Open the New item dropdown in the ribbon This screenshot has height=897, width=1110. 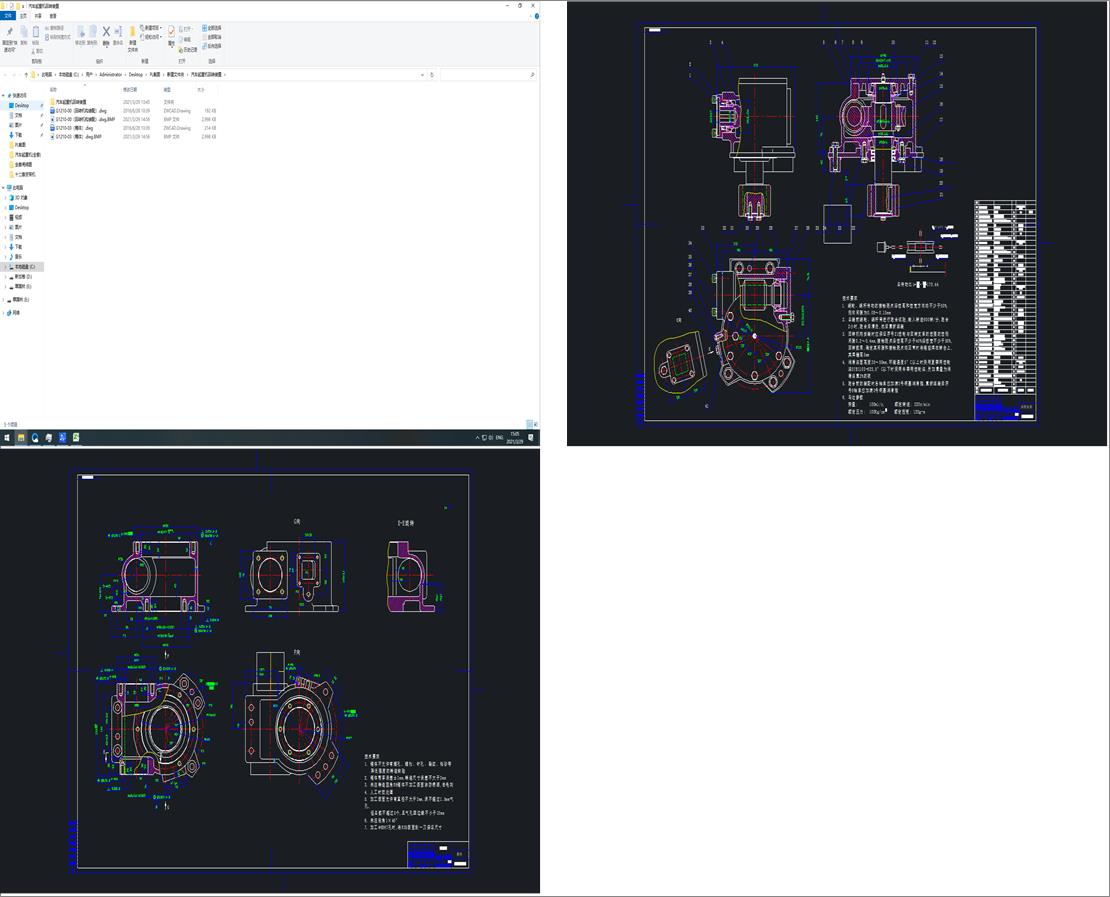point(151,28)
